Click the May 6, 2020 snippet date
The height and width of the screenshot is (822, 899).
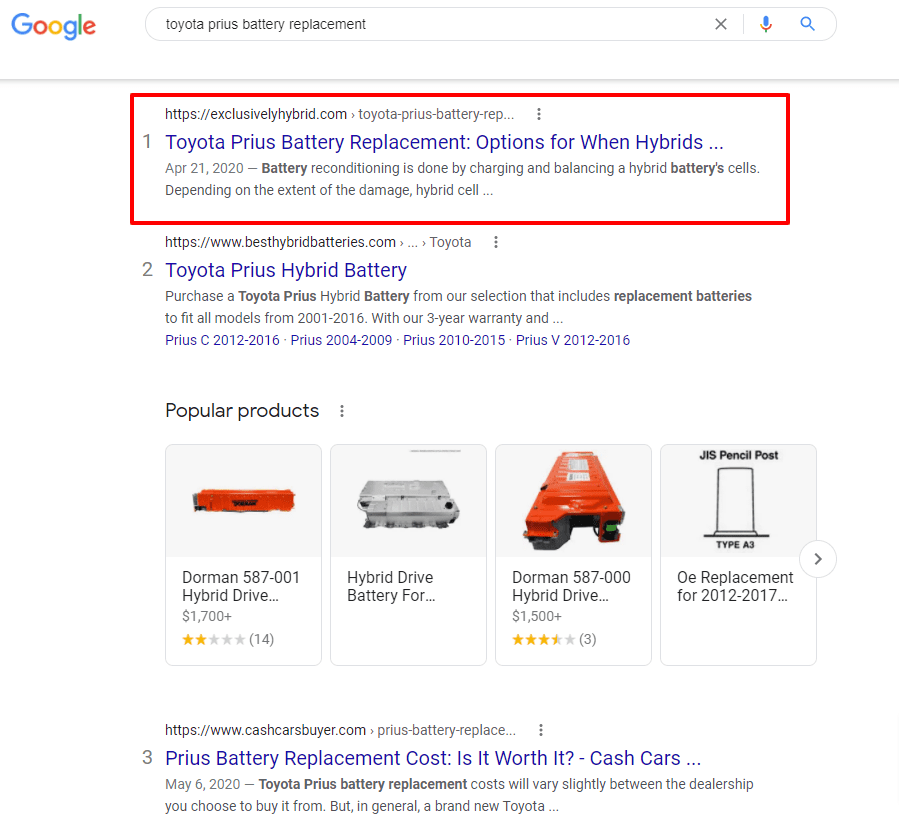202,784
